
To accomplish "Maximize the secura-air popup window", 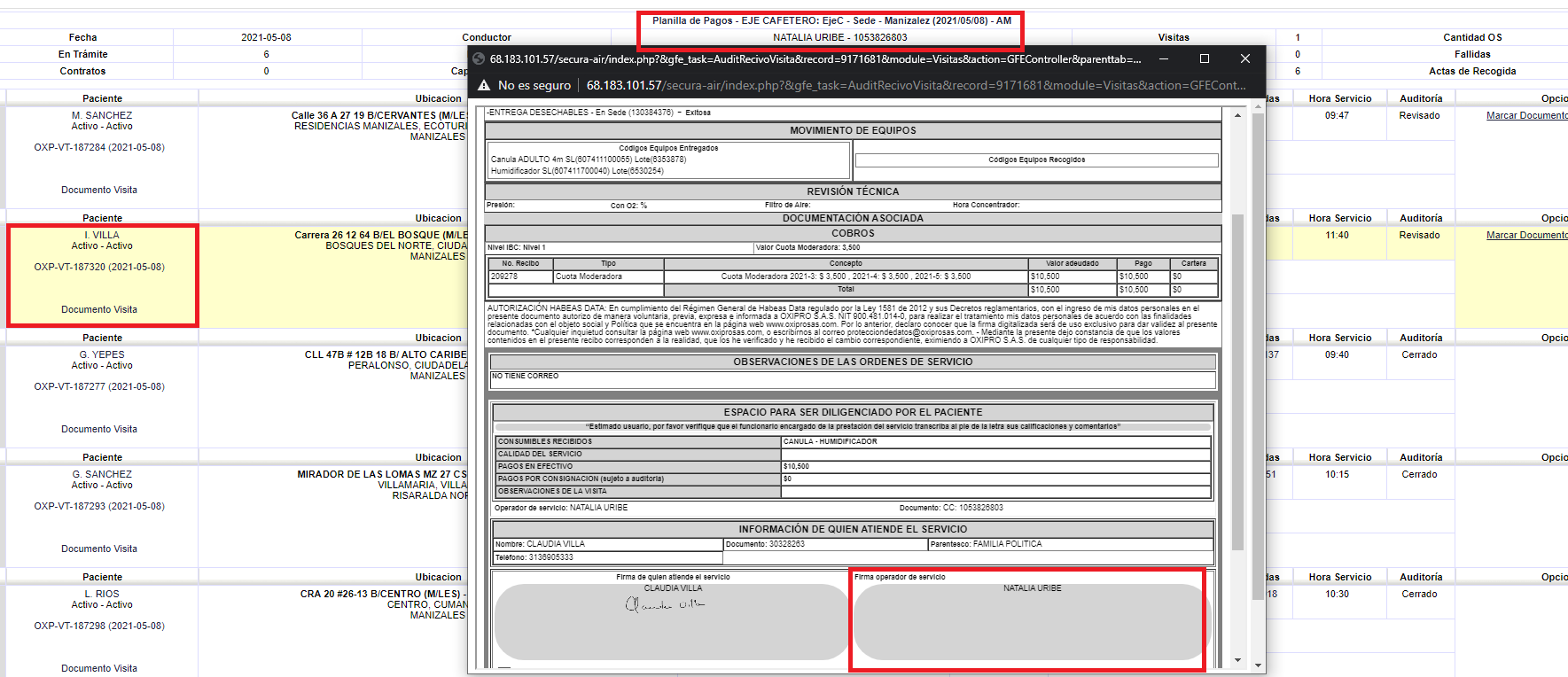I will point(1205,58).
